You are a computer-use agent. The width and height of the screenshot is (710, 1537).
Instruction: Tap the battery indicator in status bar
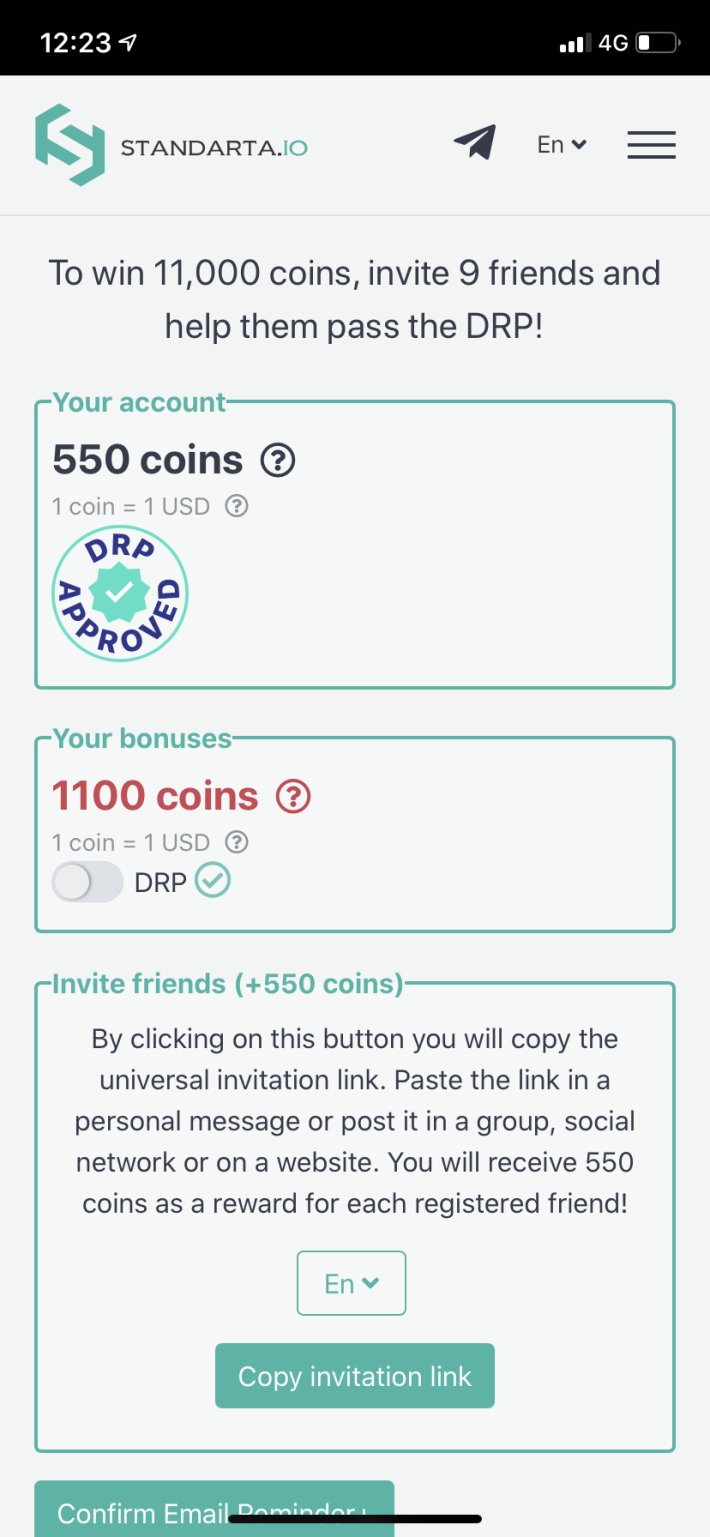(x=658, y=43)
